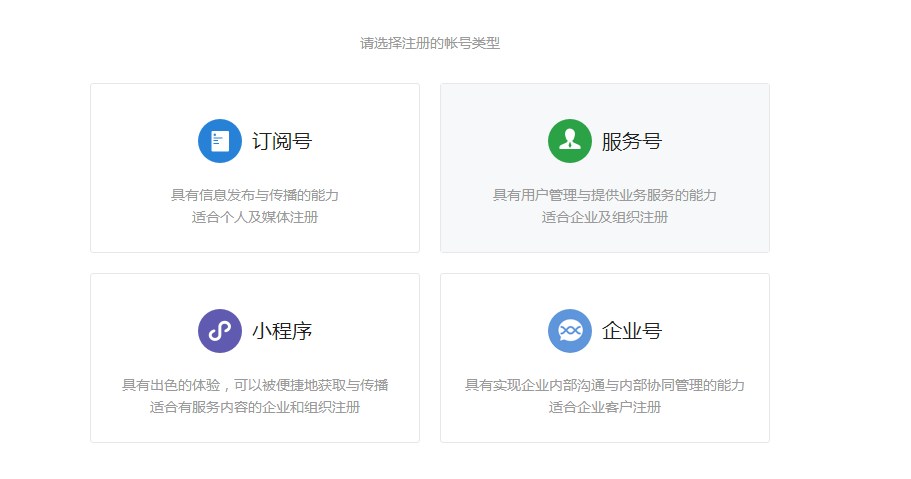Viewport: 911px width, 479px height.
Task: Click text 具有实现企业内部沟通与内部协同管理的能力
Action: click(x=605, y=385)
